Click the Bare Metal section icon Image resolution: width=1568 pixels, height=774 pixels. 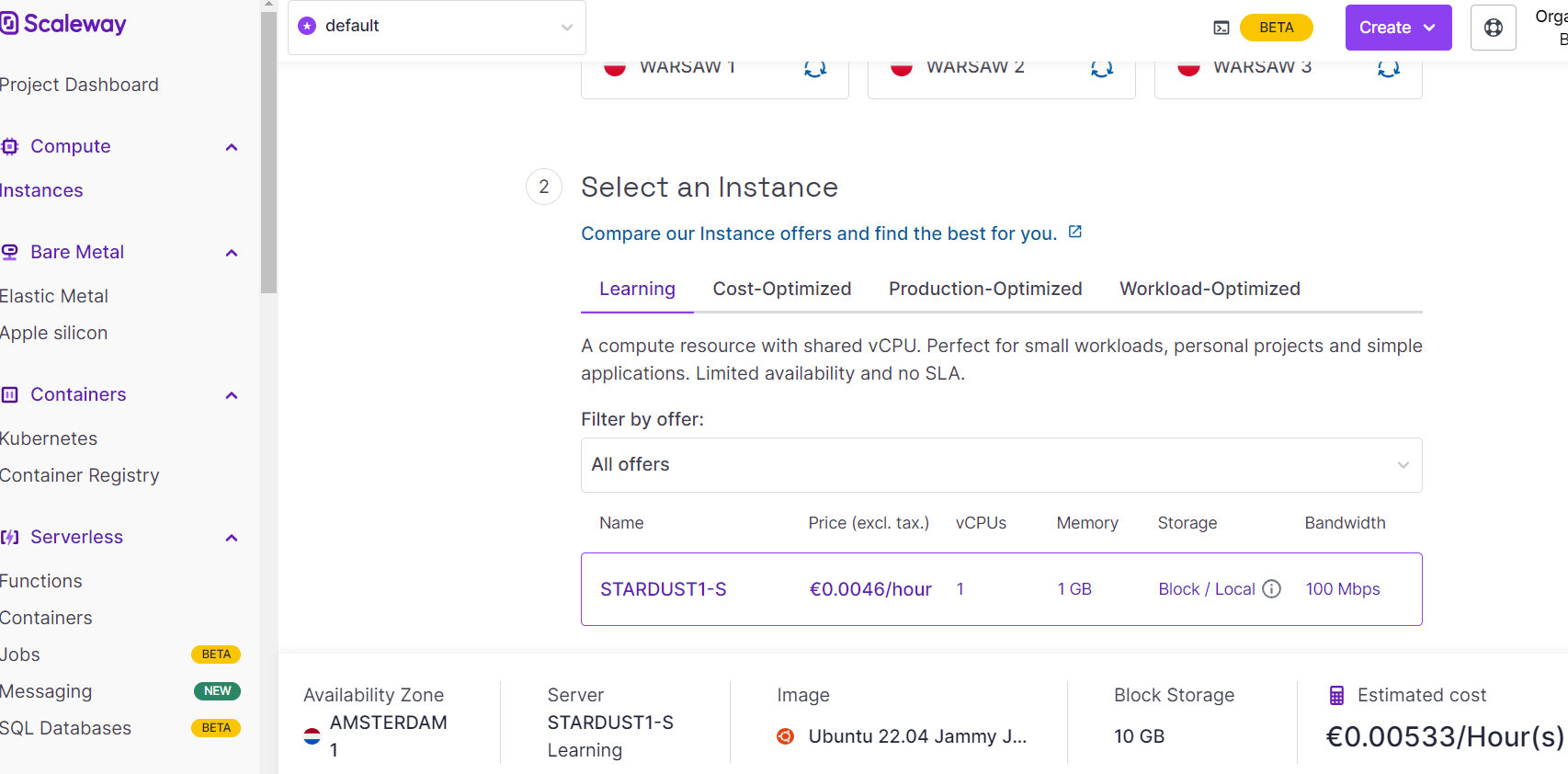[10, 252]
